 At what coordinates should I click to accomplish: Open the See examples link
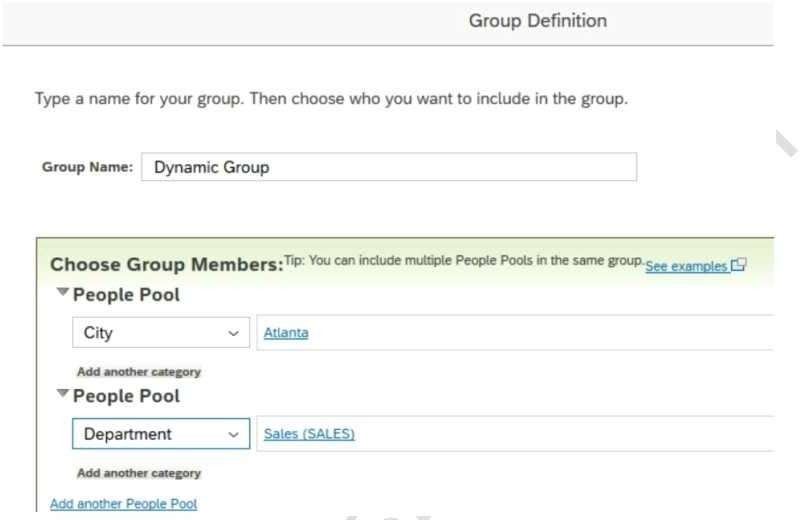click(687, 267)
